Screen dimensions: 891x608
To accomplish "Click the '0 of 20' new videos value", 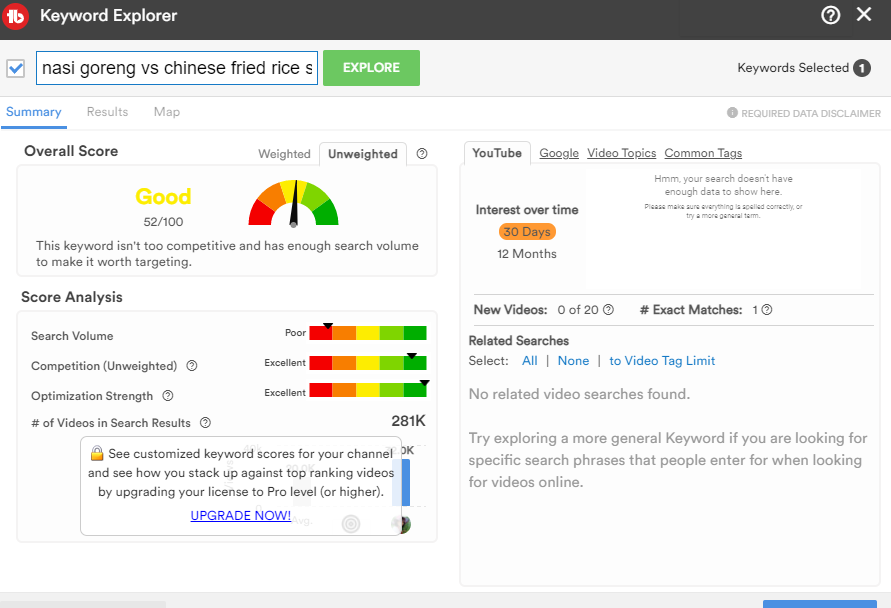I will coord(578,310).
